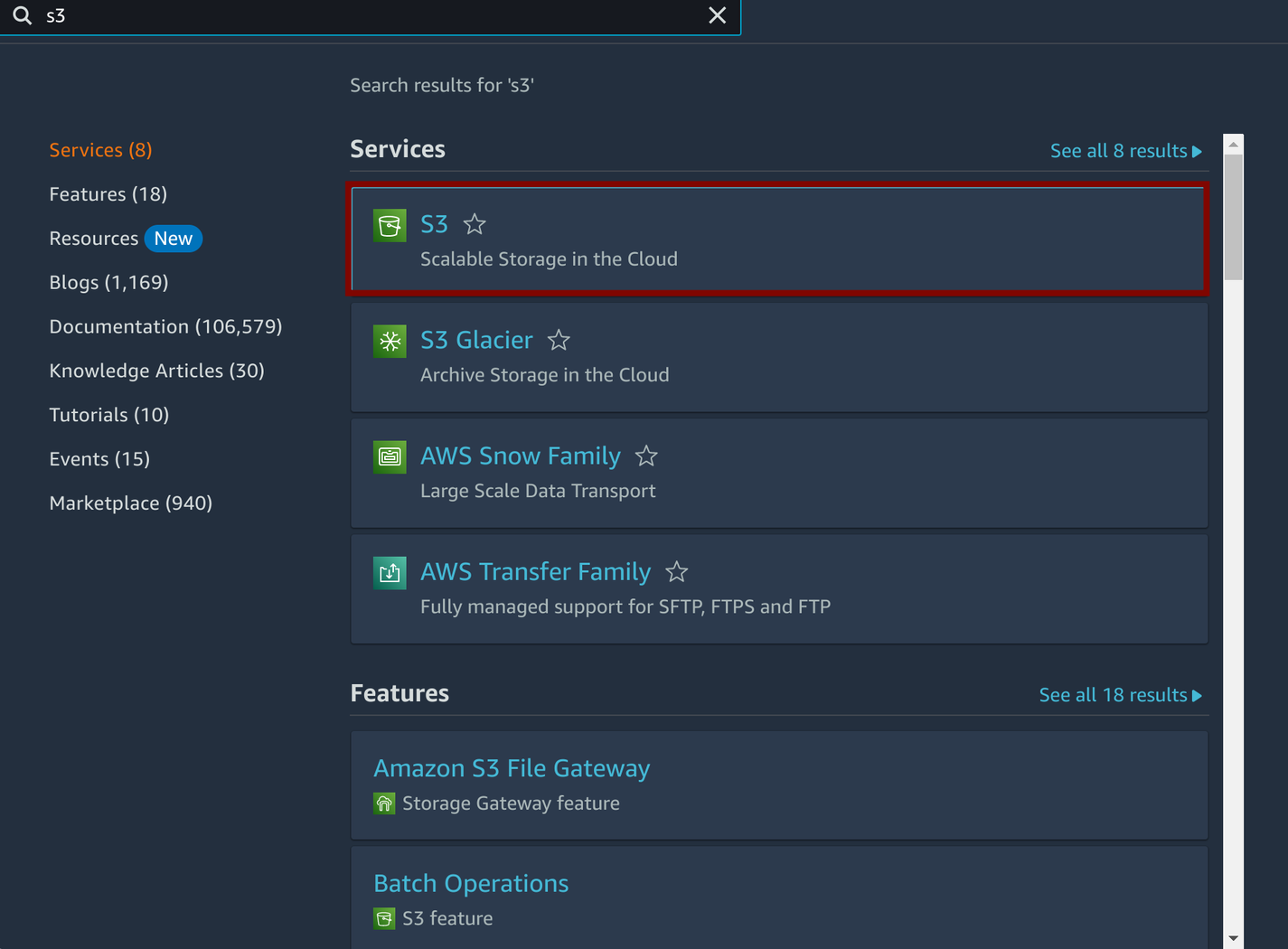
Task: Click the S3 bucket service icon
Action: point(390,225)
